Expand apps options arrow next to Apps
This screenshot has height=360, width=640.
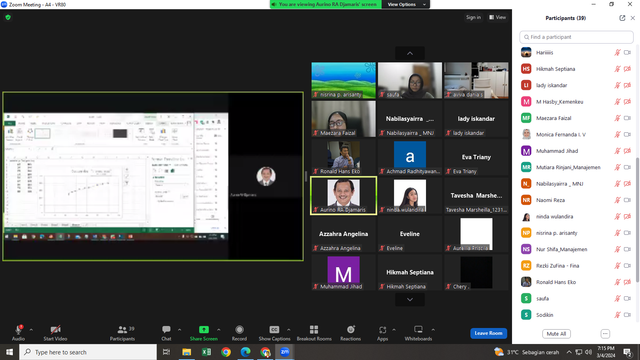pos(394,330)
